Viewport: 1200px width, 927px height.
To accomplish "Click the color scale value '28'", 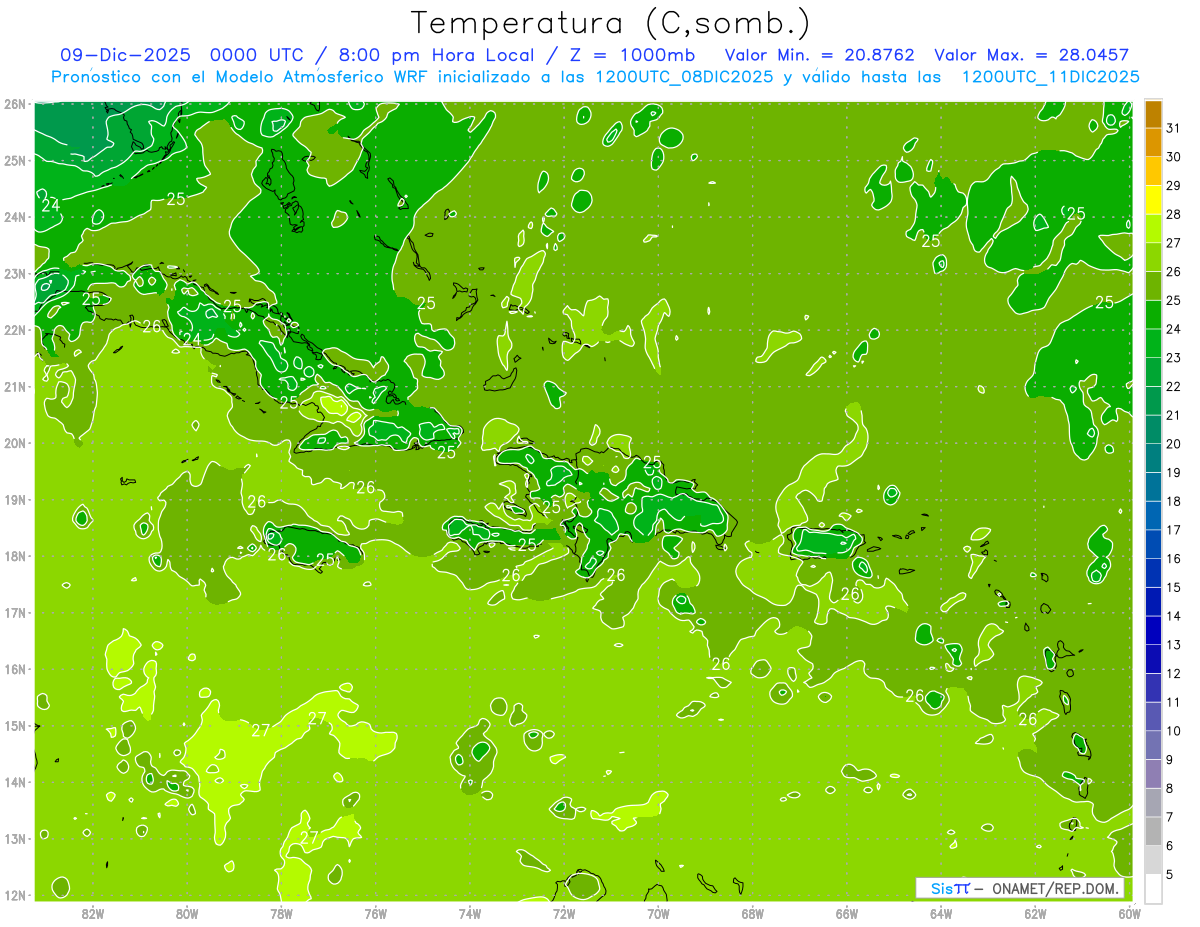I will pyautogui.click(x=1173, y=214).
